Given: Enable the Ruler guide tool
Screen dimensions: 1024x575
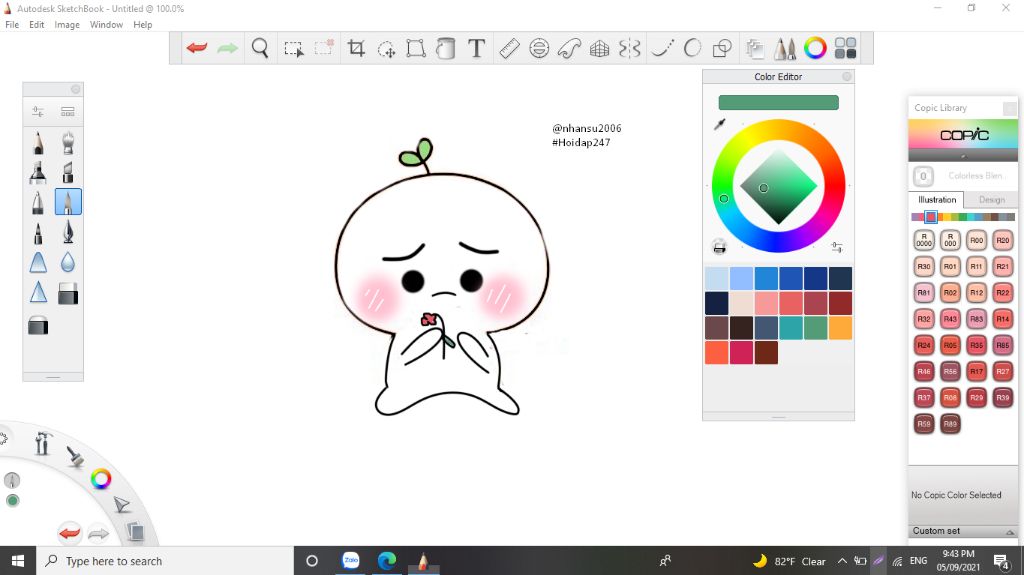Looking at the screenshot, I should pos(509,48).
